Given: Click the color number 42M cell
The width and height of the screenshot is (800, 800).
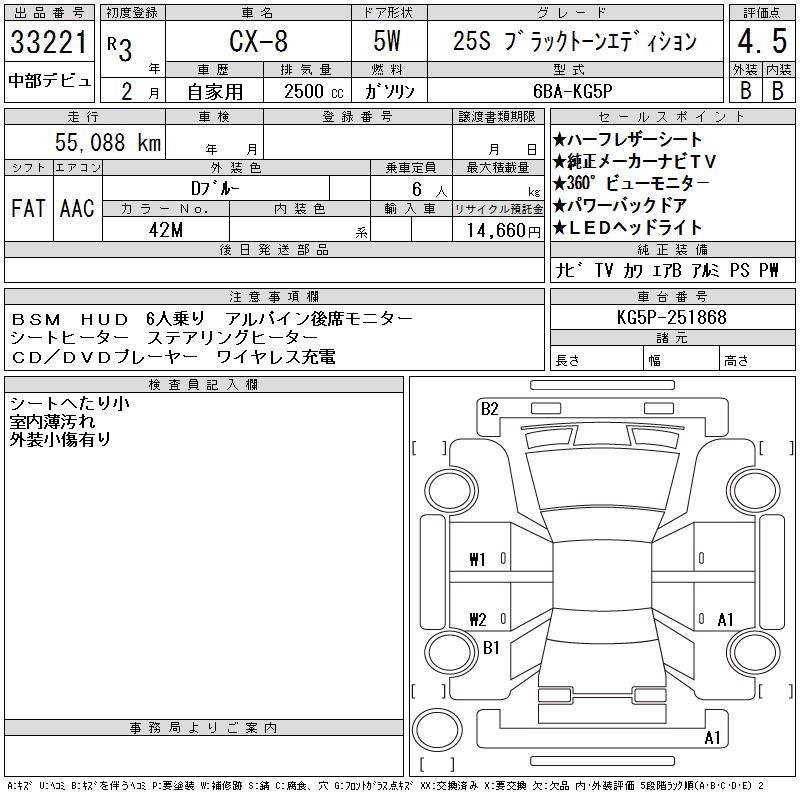Looking at the screenshot, I should tap(166, 230).
